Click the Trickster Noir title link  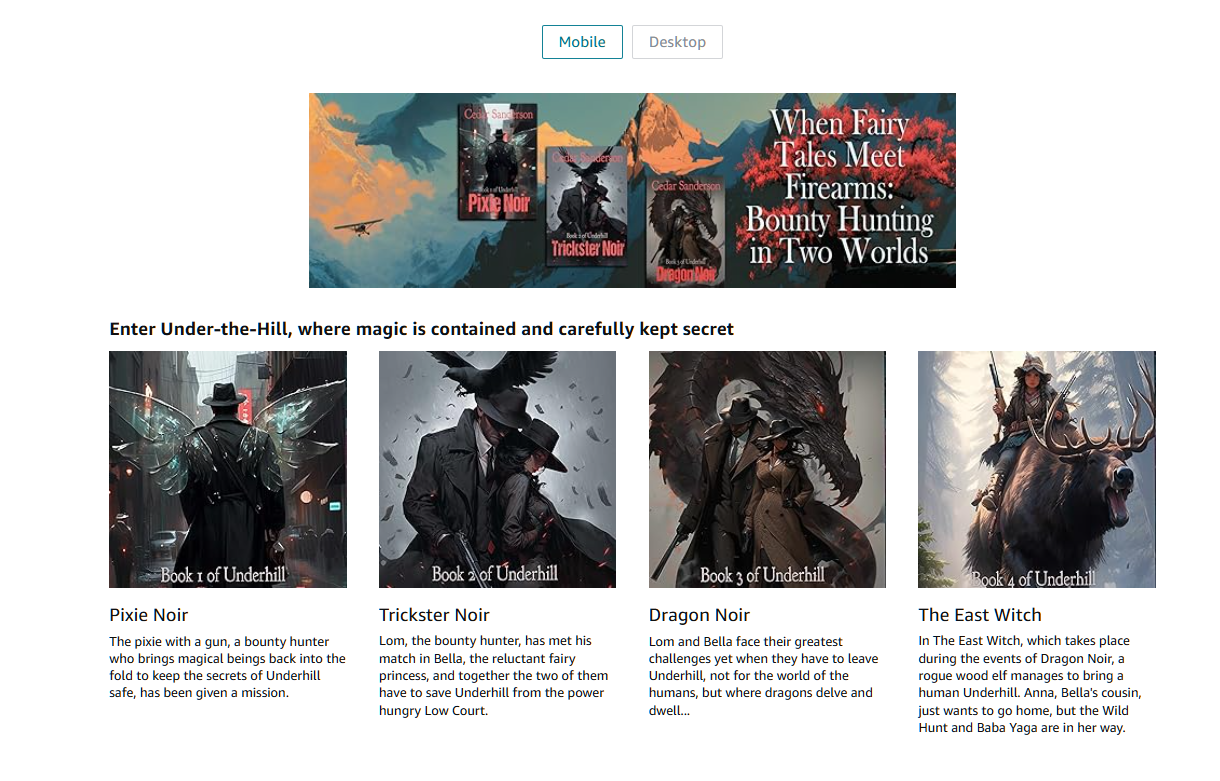coord(434,615)
